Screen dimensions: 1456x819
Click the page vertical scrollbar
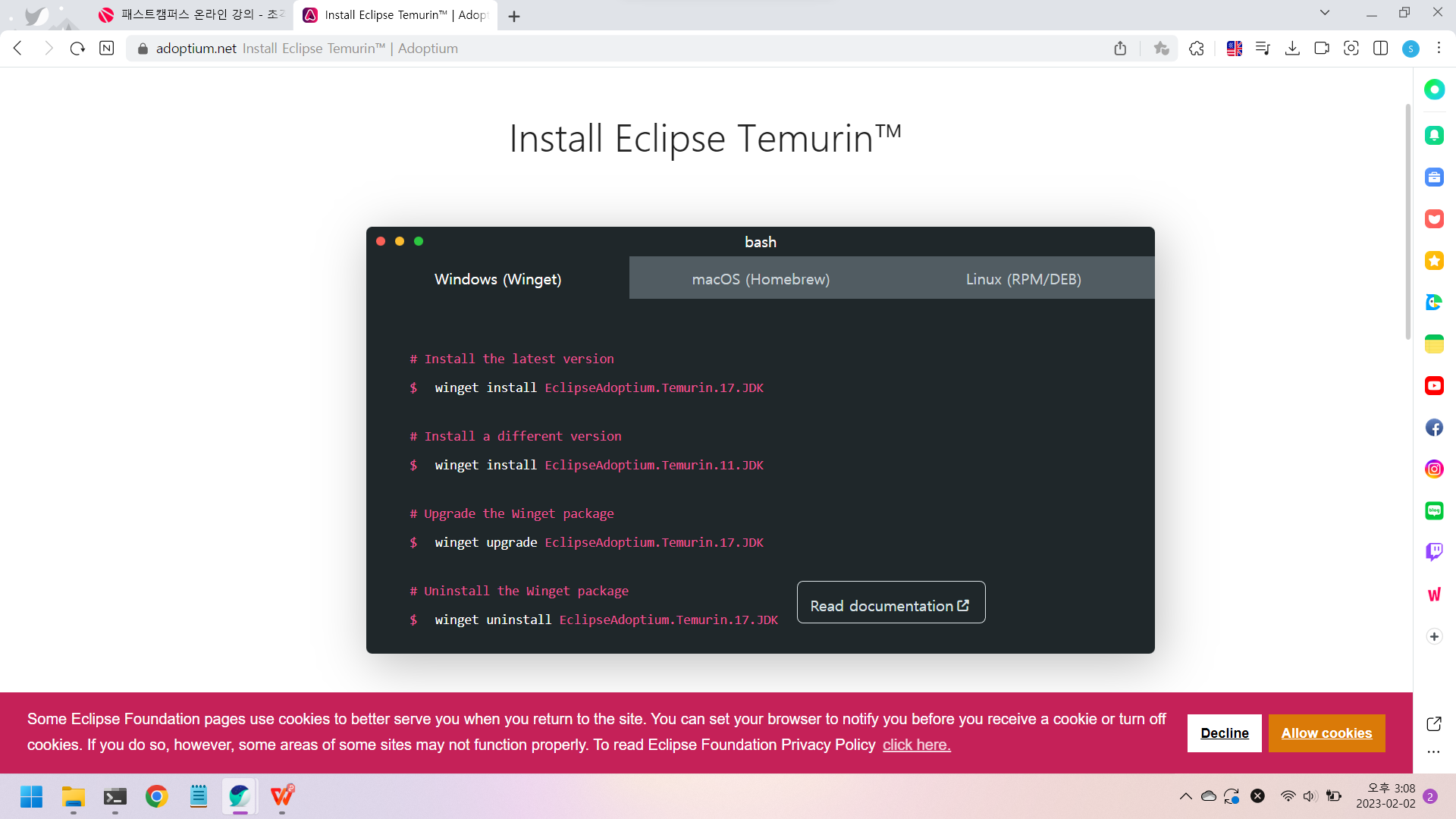click(x=1407, y=220)
